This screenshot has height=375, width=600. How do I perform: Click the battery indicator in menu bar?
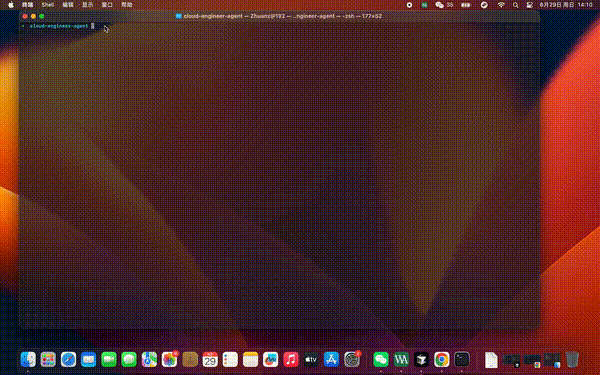(466, 5)
